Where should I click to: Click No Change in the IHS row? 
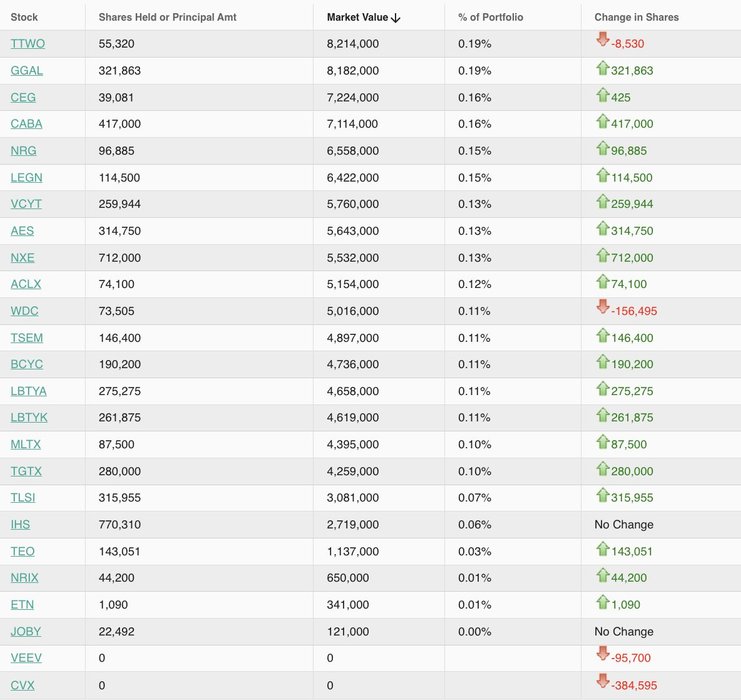point(624,525)
